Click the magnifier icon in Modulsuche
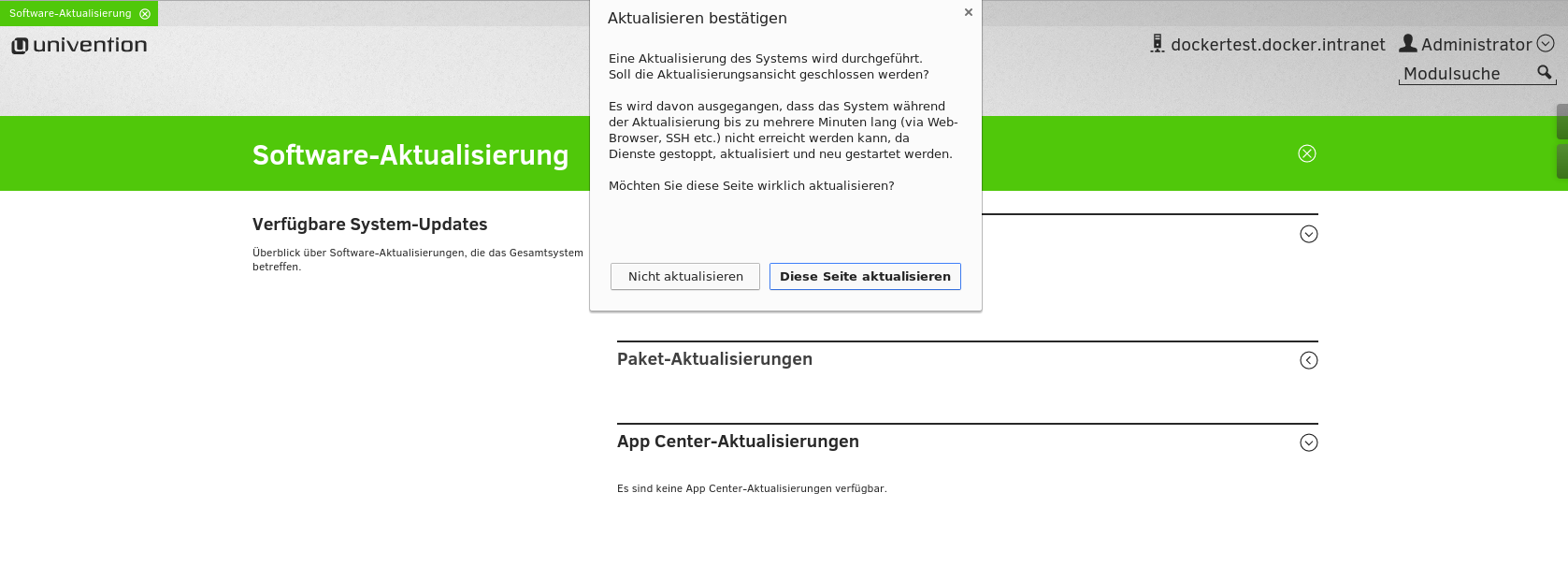This screenshot has height=580, width=1568. coord(1544,72)
